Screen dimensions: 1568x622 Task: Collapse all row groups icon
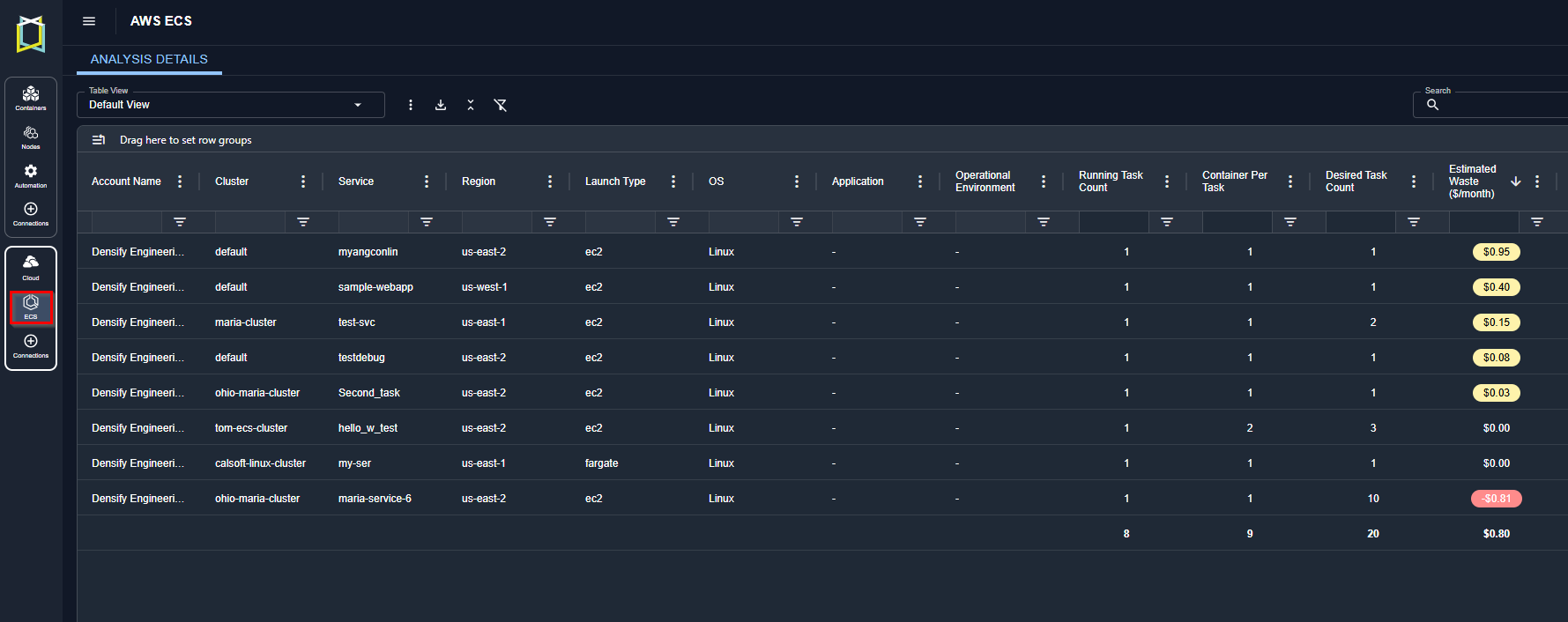(x=471, y=105)
